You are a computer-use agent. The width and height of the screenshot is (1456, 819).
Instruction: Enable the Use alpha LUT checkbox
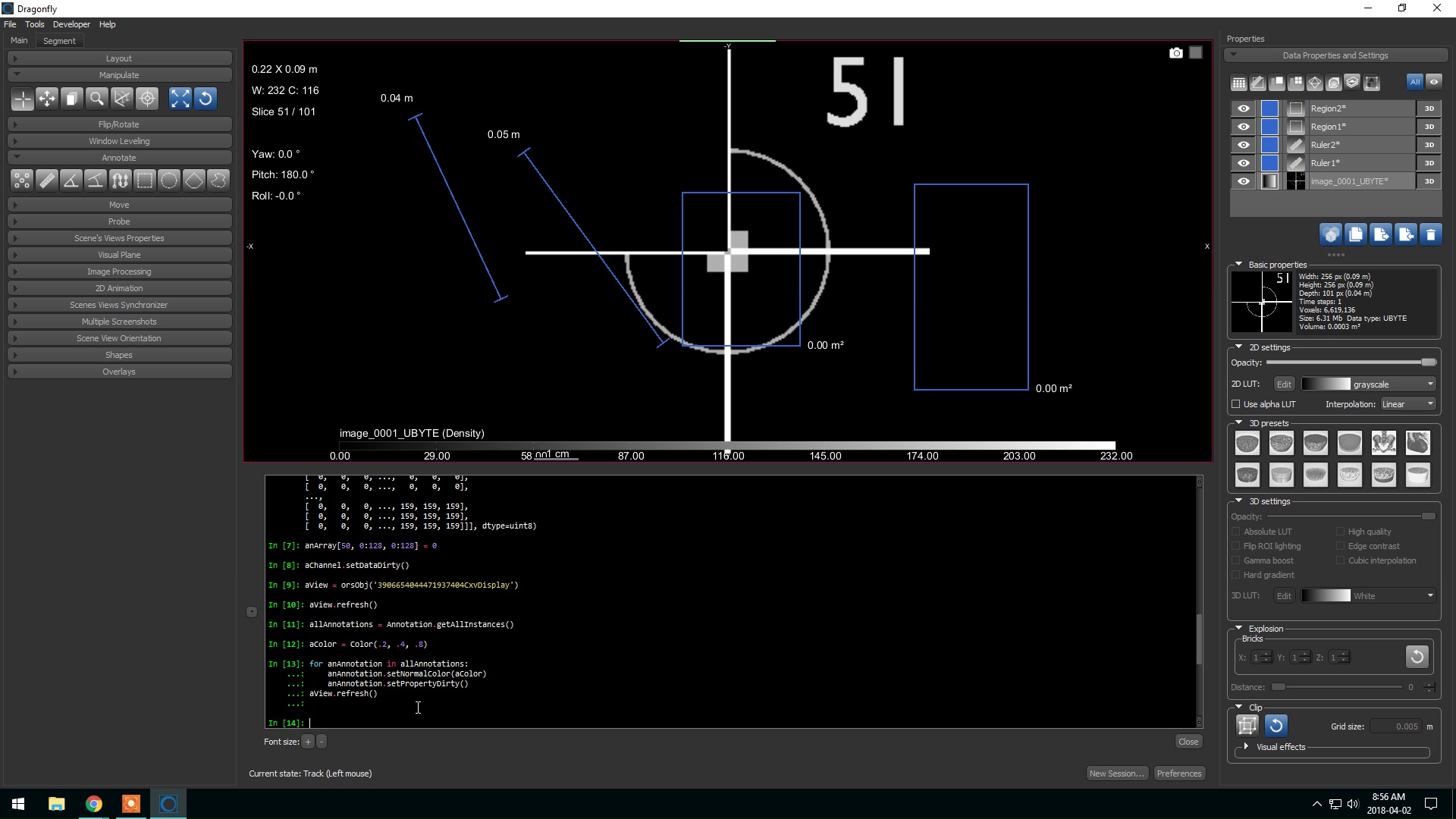pos(1236,404)
